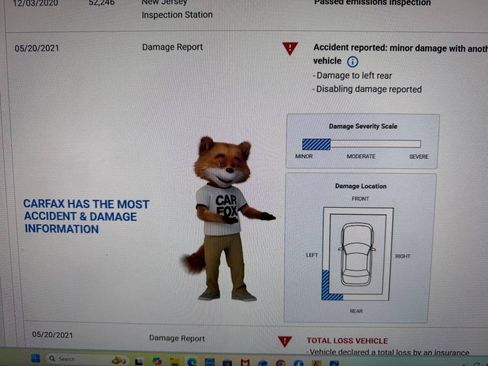Image resolution: width=488 pixels, height=366 pixels.
Task: Click 'TOTAL LOSS VEHICLE' red heading
Action: [347, 341]
